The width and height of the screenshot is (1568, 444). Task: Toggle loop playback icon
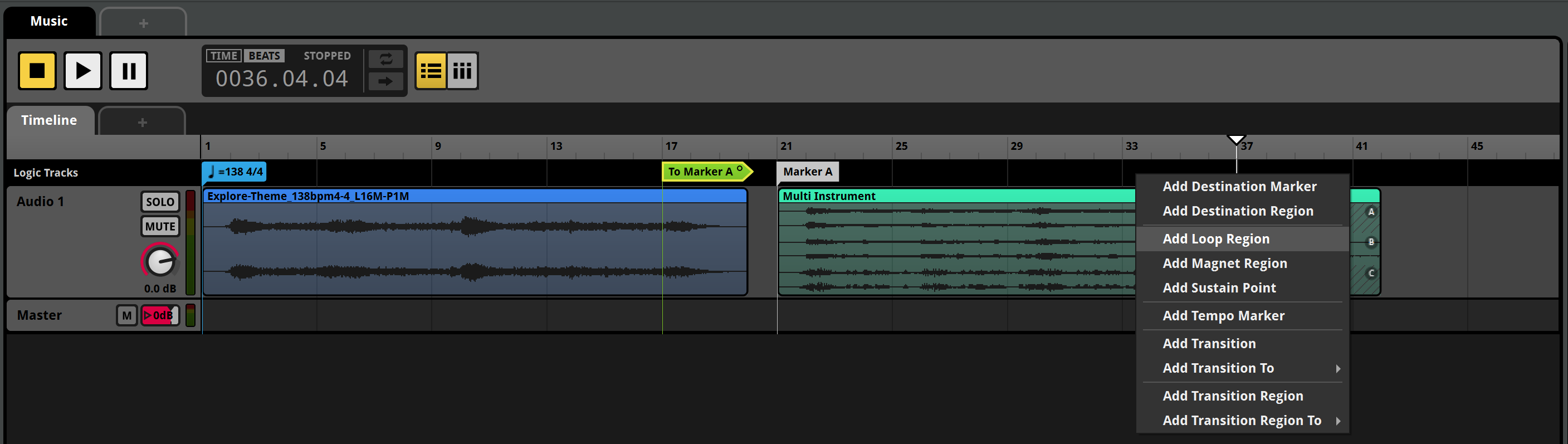coord(386,59)
